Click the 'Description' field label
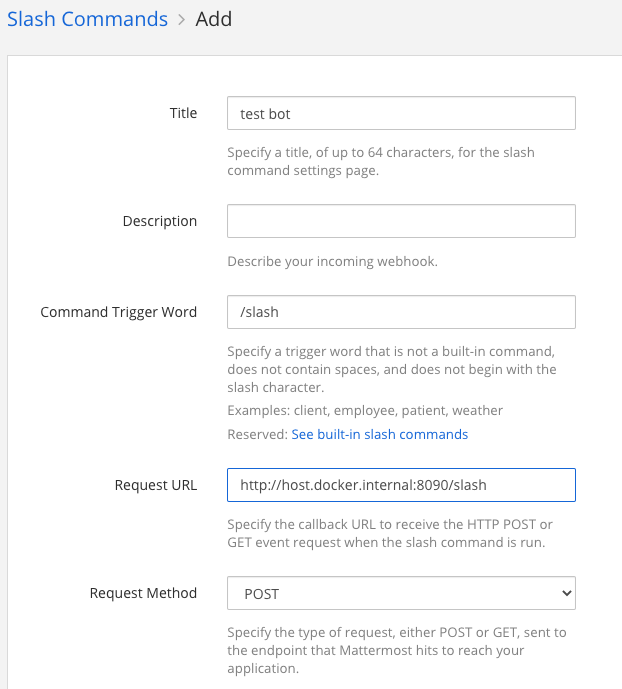Screen dimensions: 622x689 (x=160, y=221)
